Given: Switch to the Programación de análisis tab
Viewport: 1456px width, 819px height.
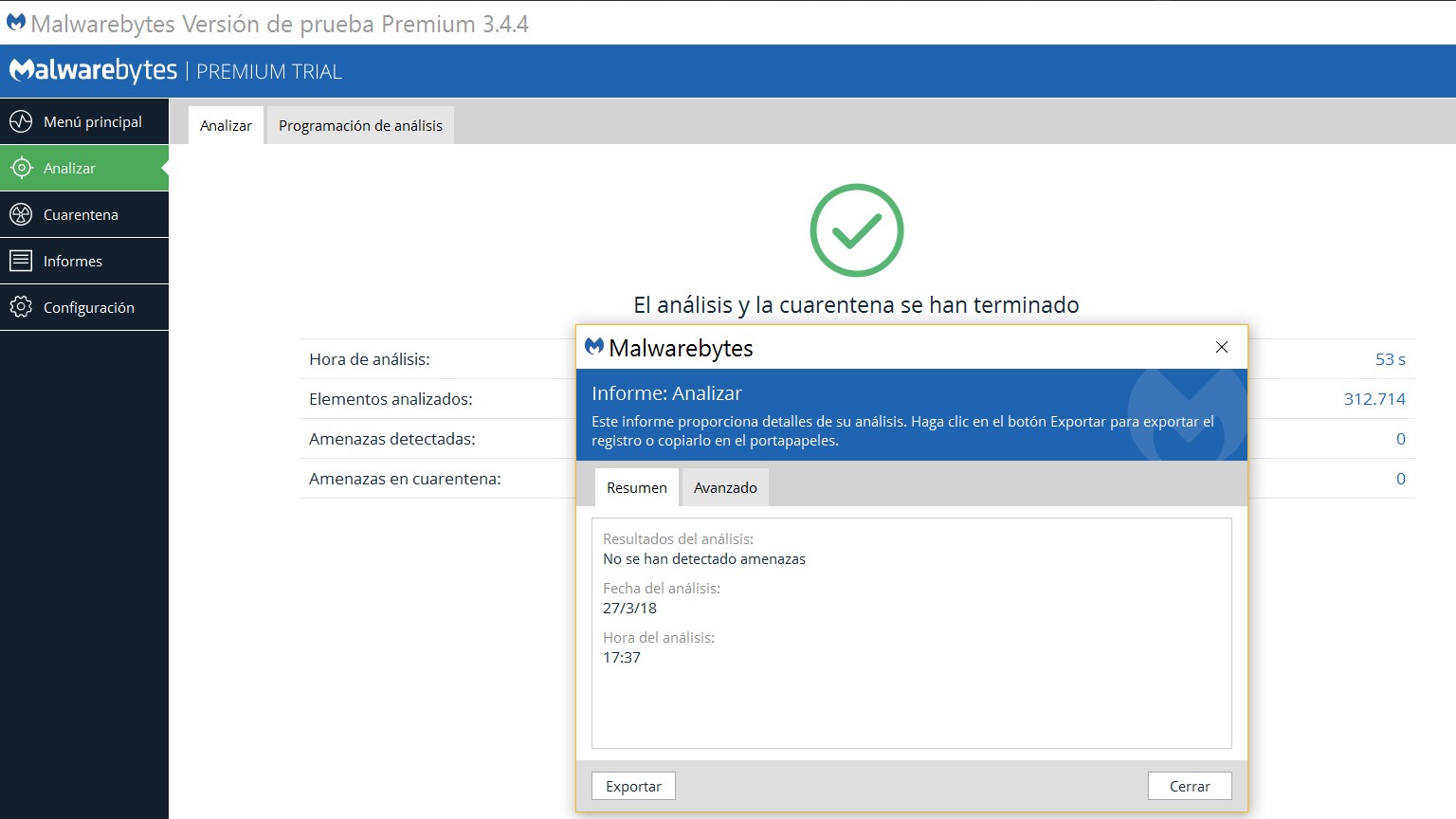Looking at the screenshot, I should 360,125.
